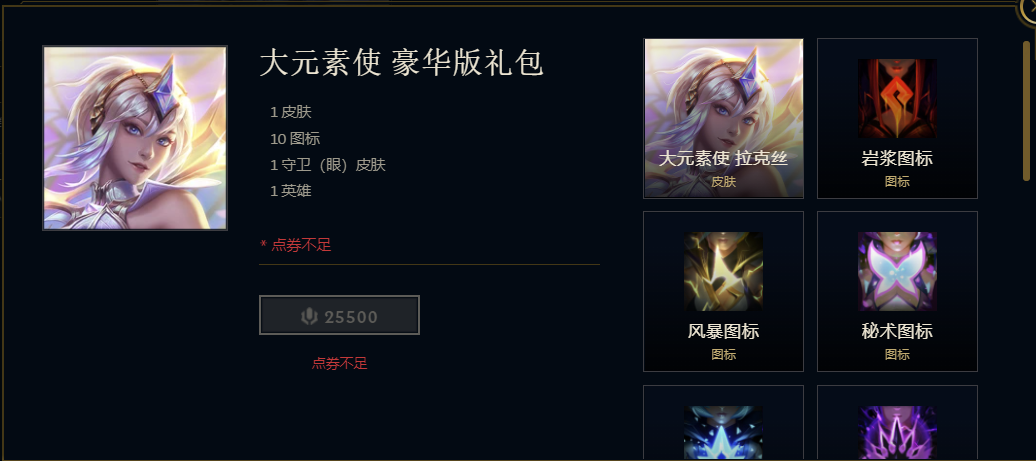Click the RP coin icon beside 25500
The width and height of the screenshot is (1036, 461).
coord(310,317)
